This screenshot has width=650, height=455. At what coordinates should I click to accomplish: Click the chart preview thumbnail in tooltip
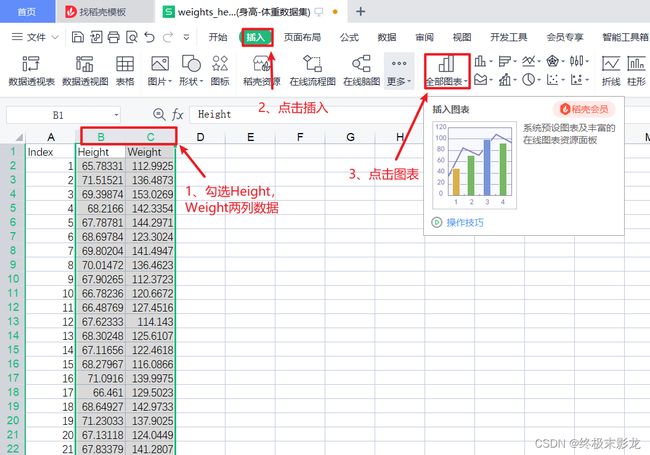474,165
